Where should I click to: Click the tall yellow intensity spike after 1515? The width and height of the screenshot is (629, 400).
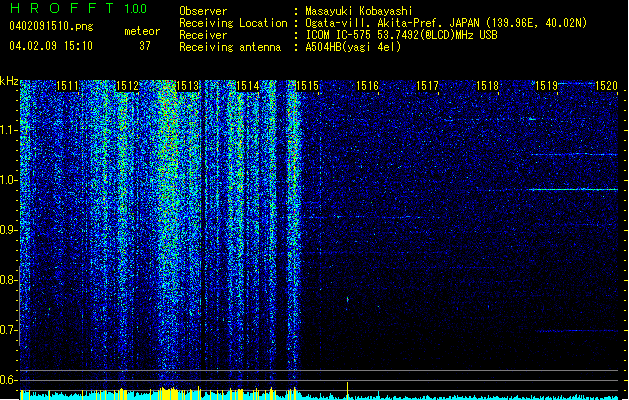point(347,390)
